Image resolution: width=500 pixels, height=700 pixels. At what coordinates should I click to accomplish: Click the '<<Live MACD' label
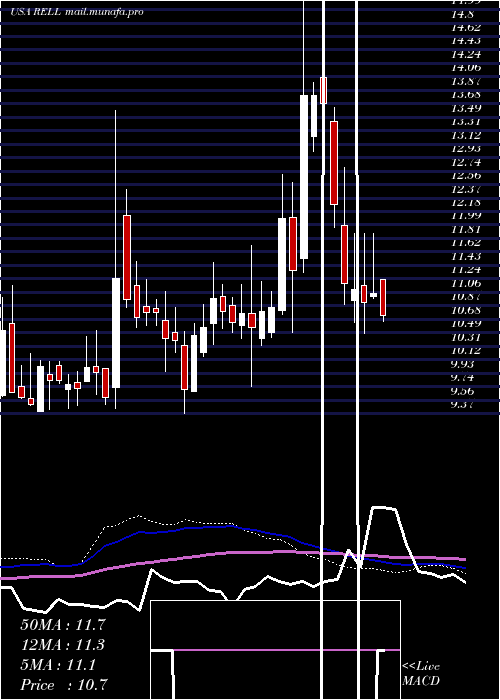click(421, 674)
